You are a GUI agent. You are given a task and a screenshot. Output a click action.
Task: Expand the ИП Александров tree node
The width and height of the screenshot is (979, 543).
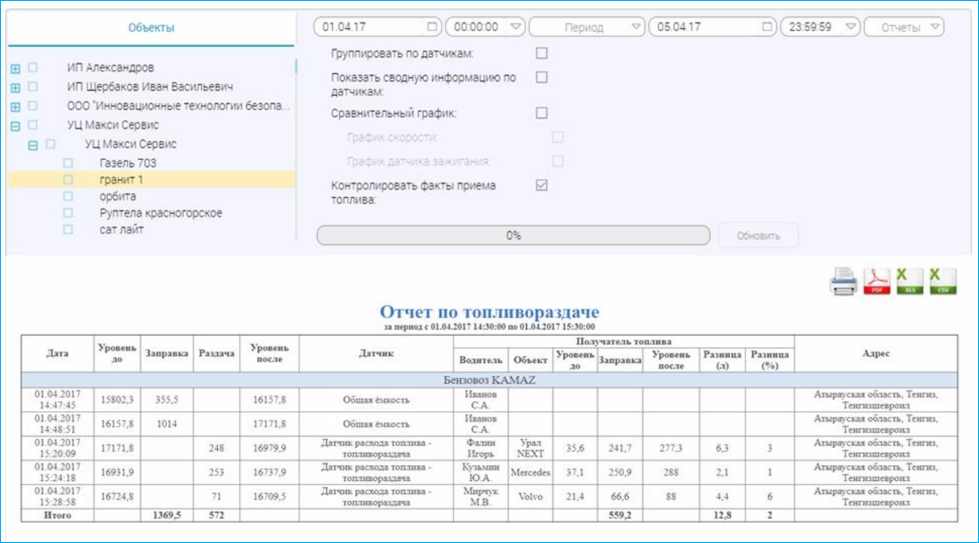pos(15,69)
